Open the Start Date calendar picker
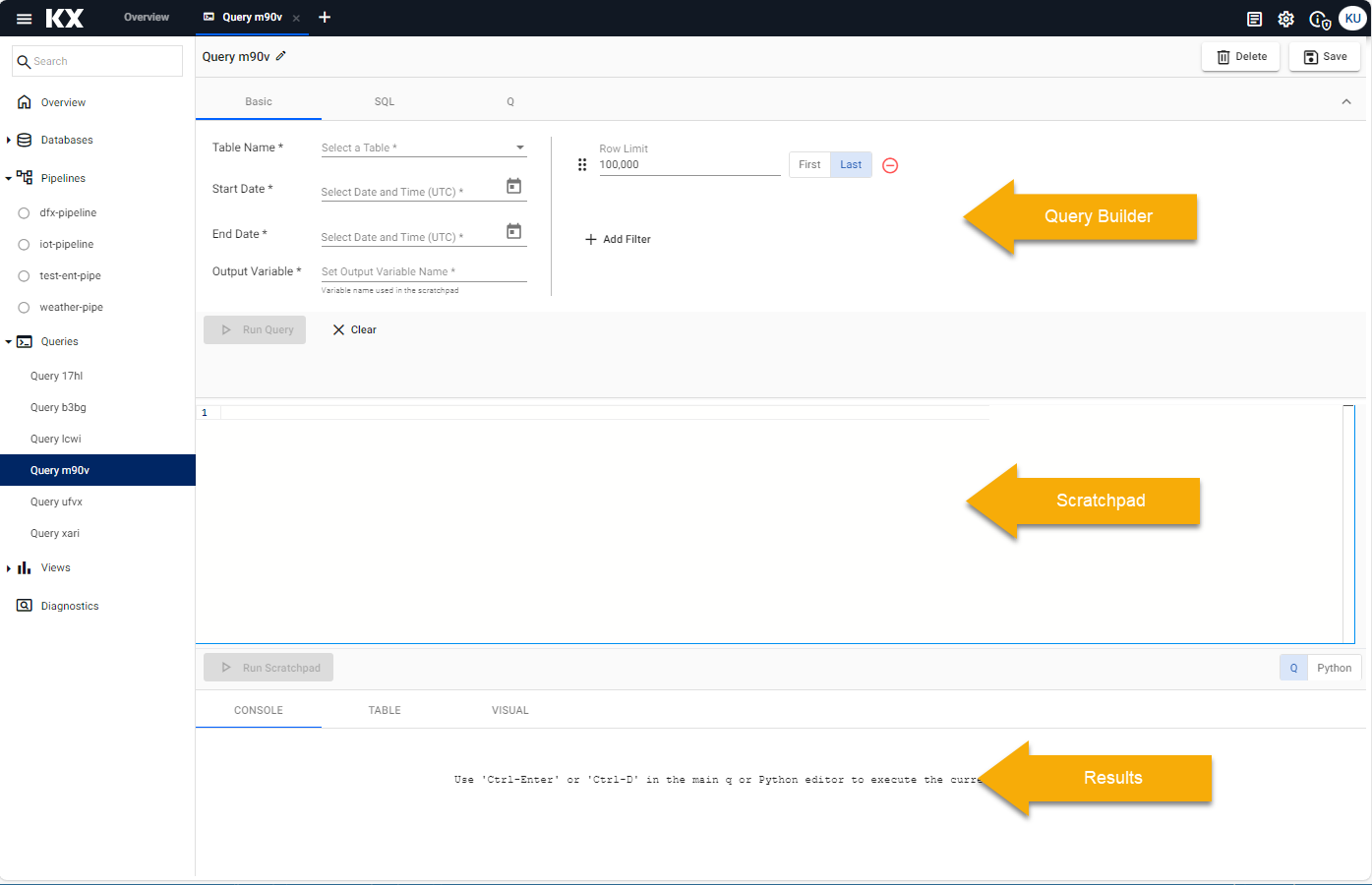 [513, 186]
